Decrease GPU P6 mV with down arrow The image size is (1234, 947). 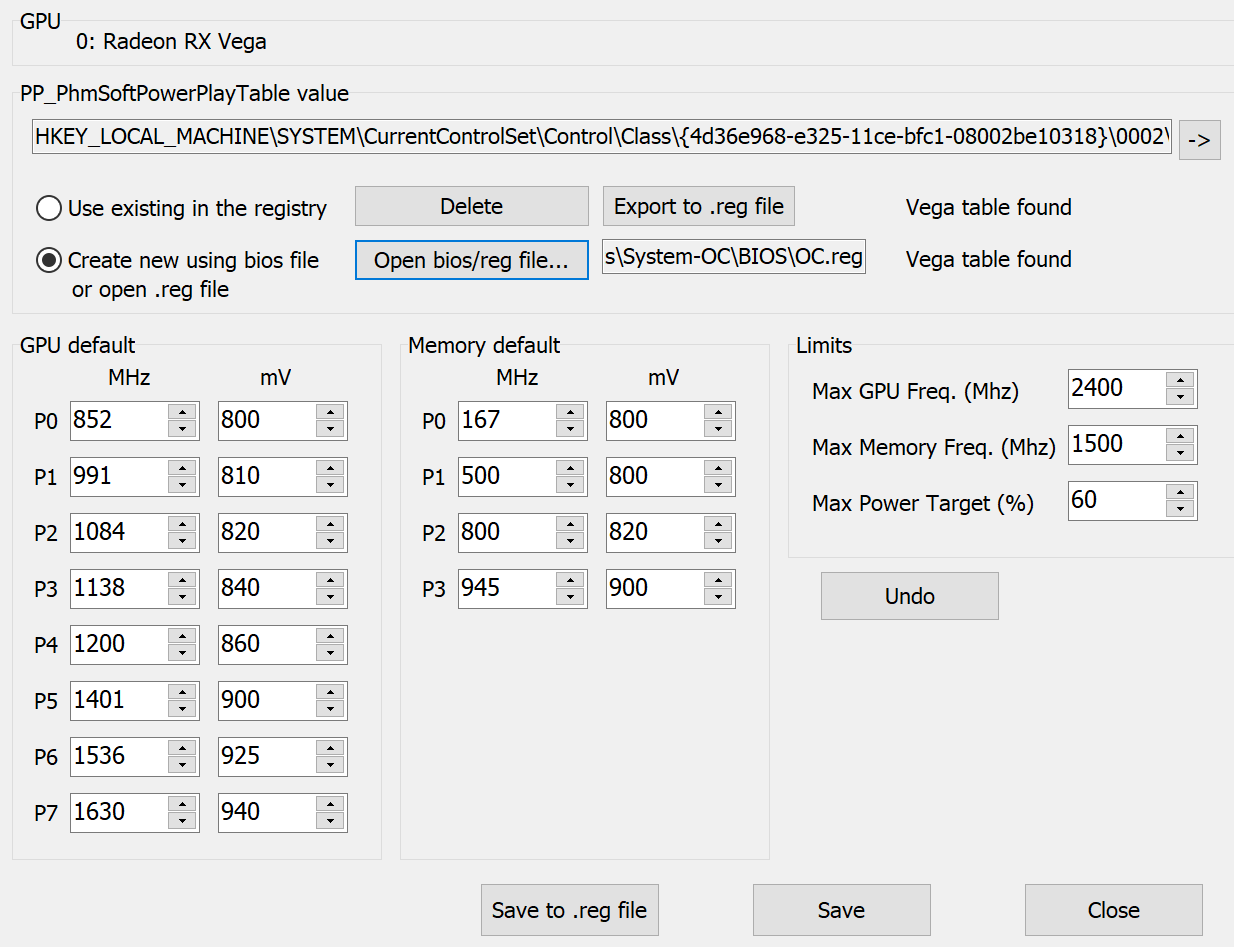click(330, 766)
